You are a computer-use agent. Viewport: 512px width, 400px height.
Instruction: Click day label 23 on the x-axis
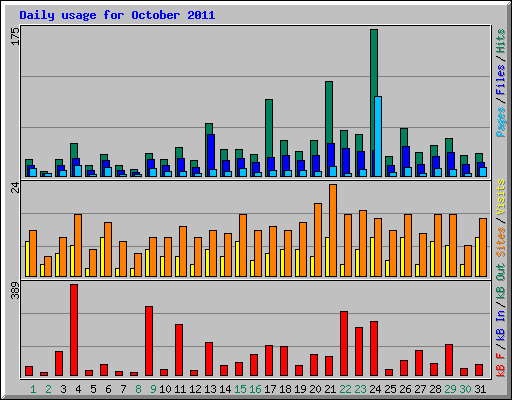click(x=360, y=389)
